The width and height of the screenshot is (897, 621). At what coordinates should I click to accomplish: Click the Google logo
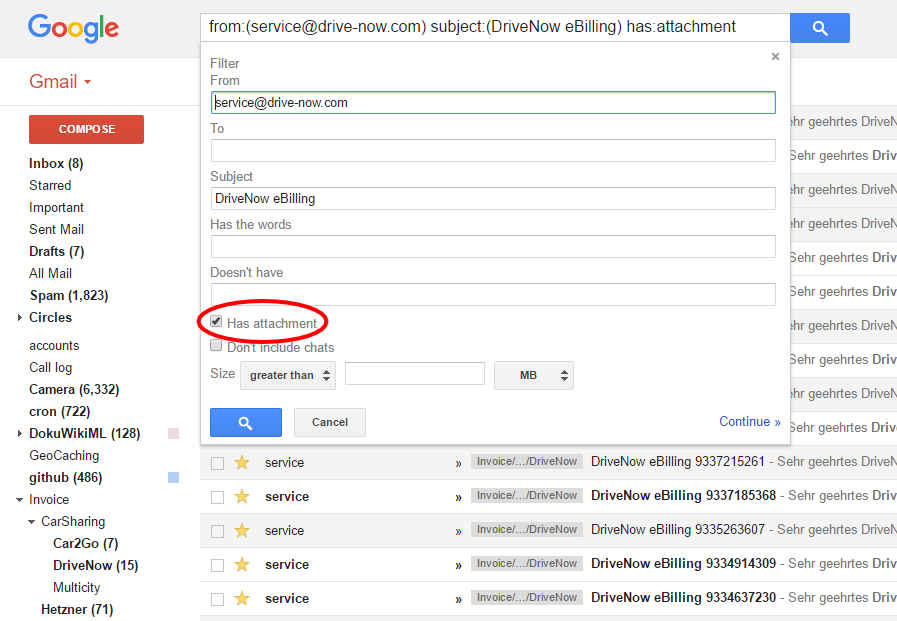click(73, 28)
